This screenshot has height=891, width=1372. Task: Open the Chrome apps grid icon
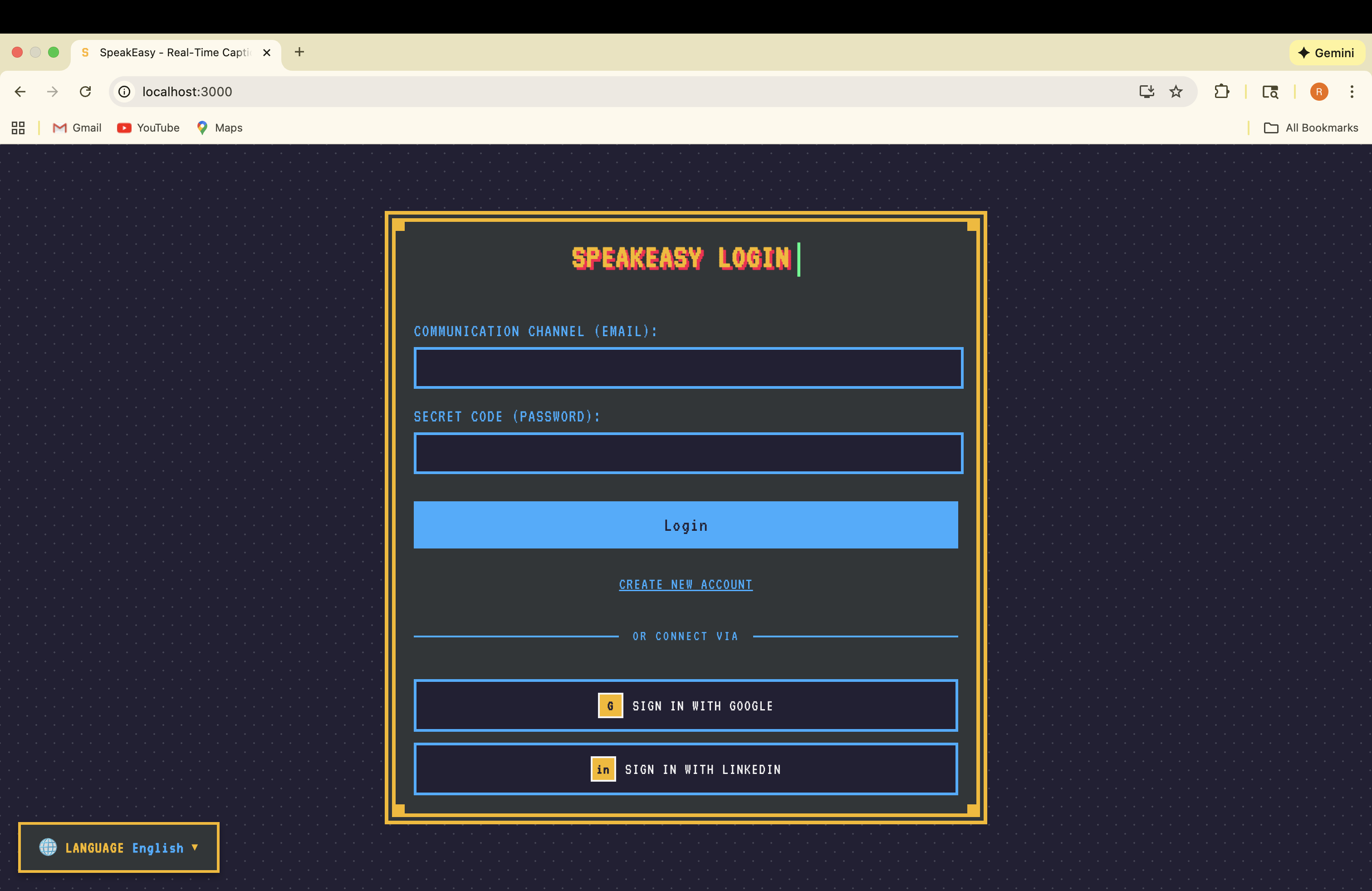click(x=18, y=128)
